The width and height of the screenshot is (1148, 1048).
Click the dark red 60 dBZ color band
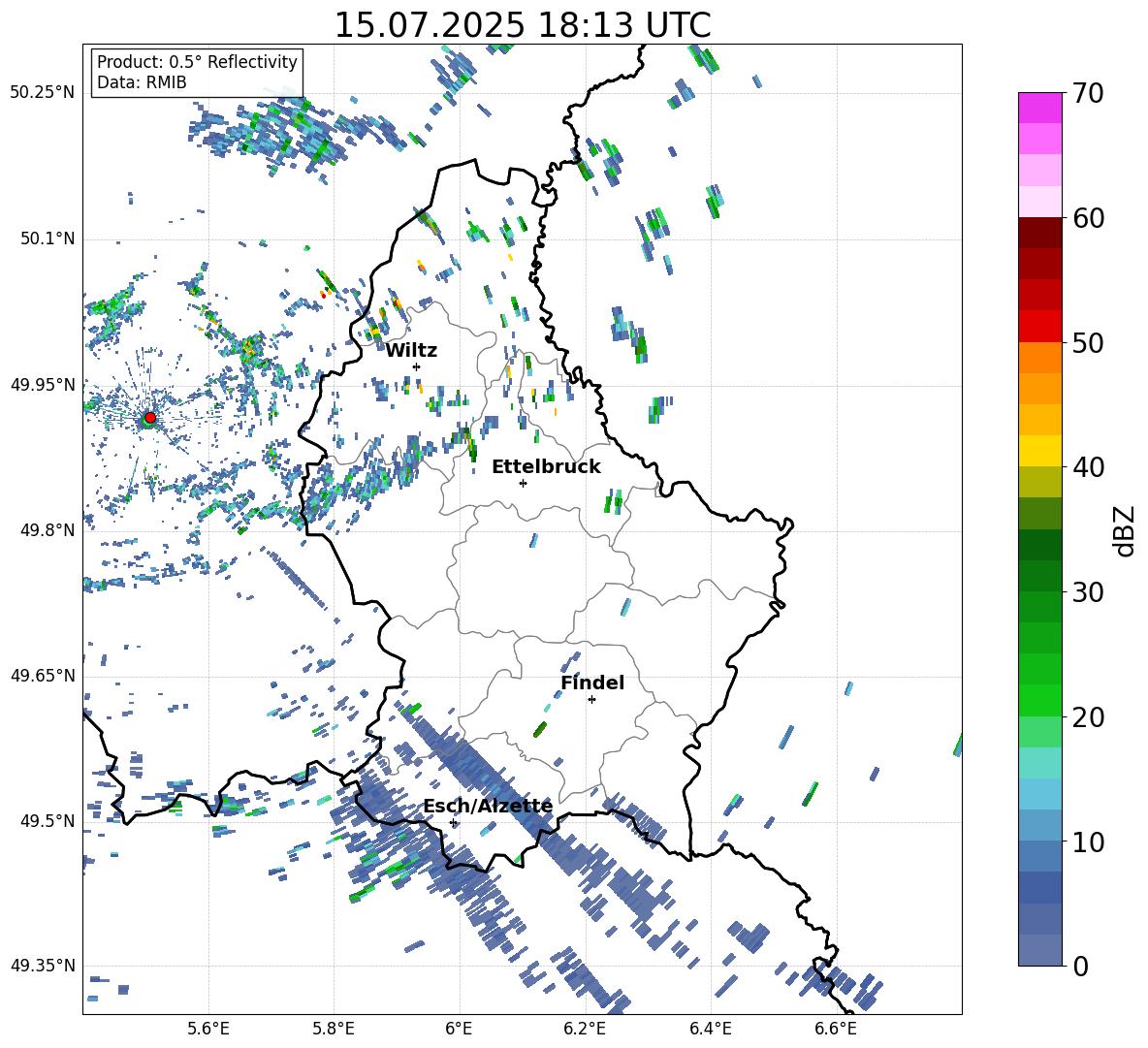tap(1039, 232)
